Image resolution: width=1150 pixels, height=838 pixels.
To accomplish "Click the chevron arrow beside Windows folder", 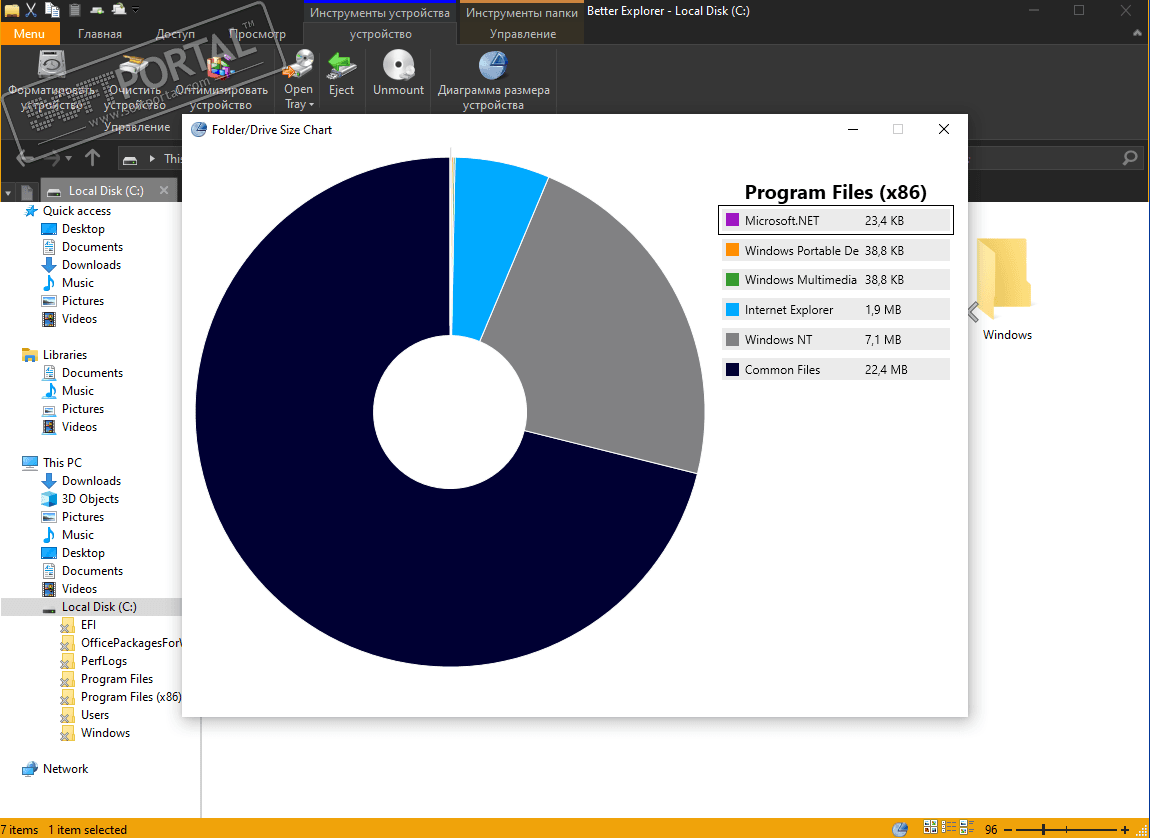I will click(x=973, y=312).
